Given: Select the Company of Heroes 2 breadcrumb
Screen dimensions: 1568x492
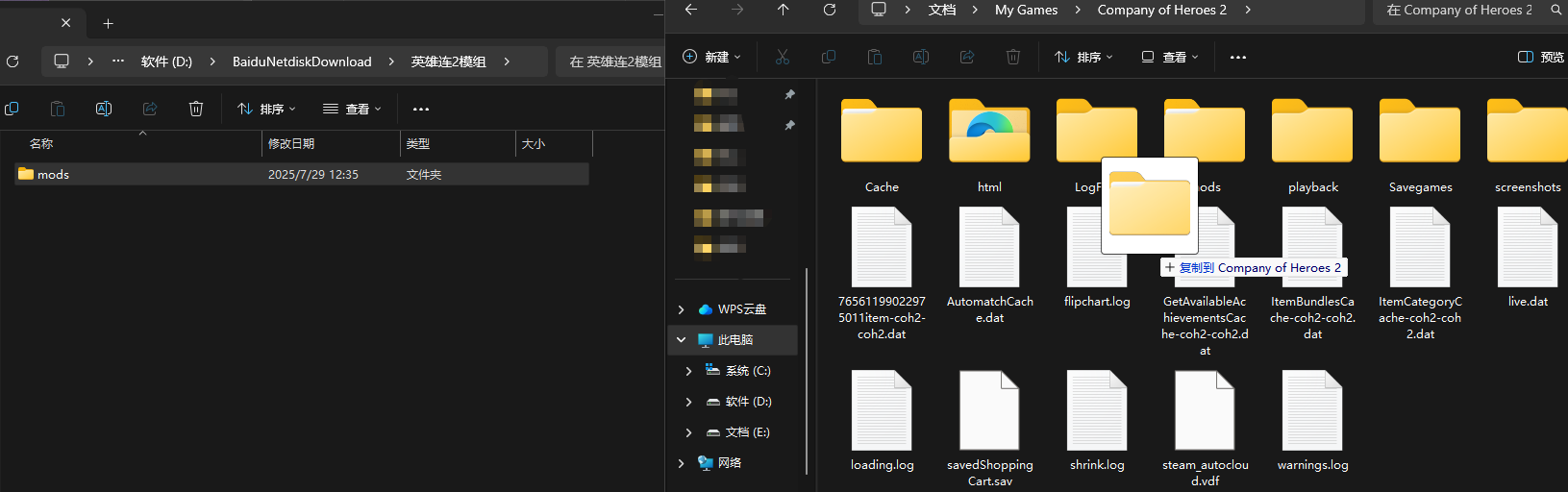Looking at the screenshot, I should coord(1162,10).
